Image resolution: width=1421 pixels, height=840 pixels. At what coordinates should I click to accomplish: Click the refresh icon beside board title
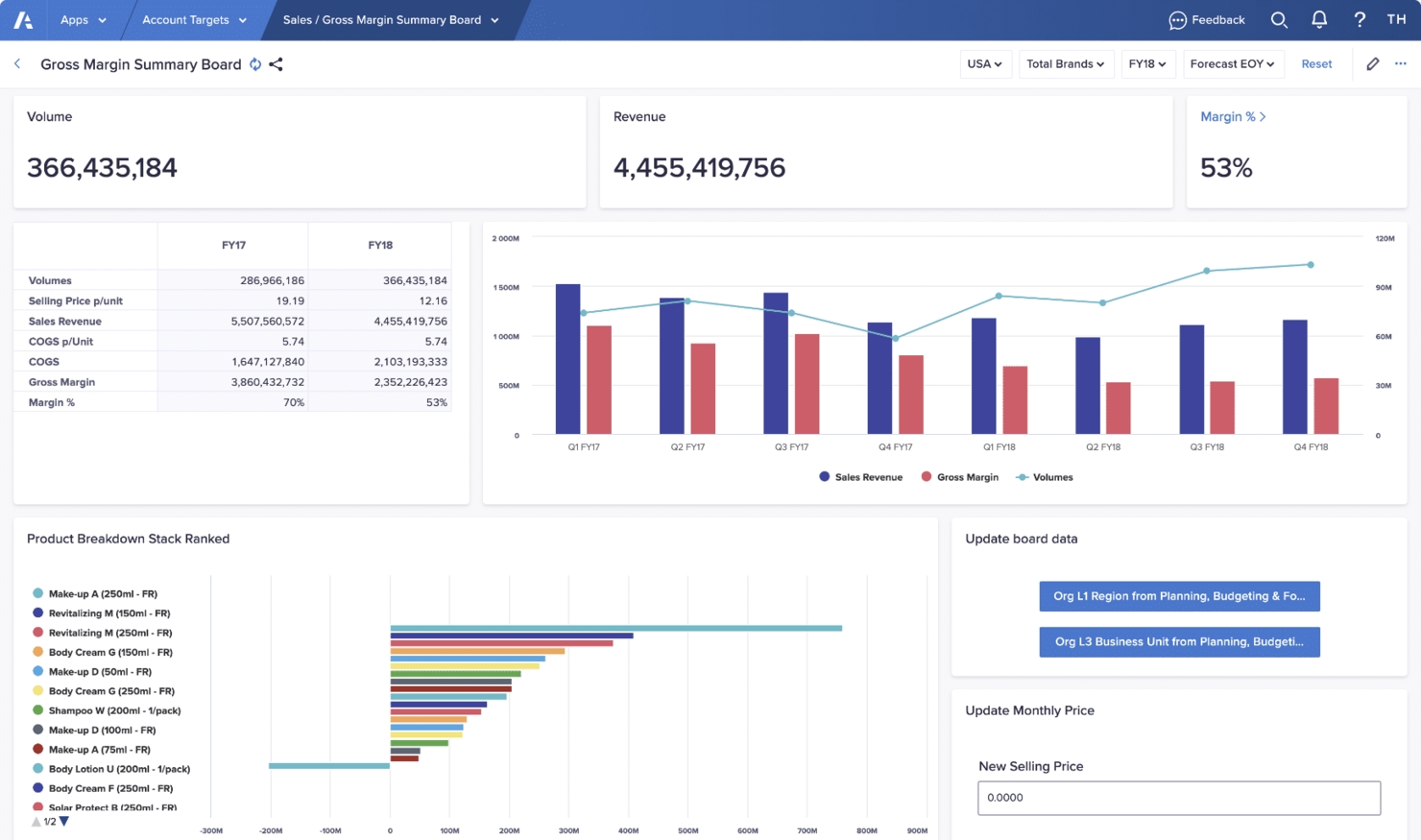(255, 64)
